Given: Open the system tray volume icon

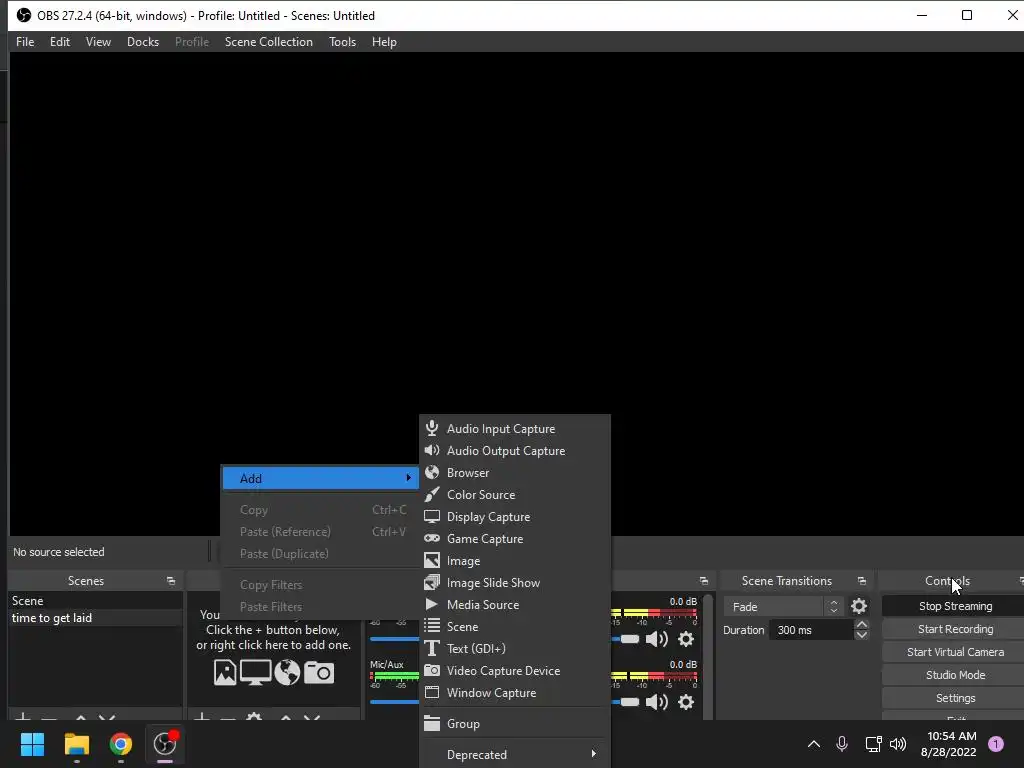Looking at the screenshot, I should click(x=898, y=744).
